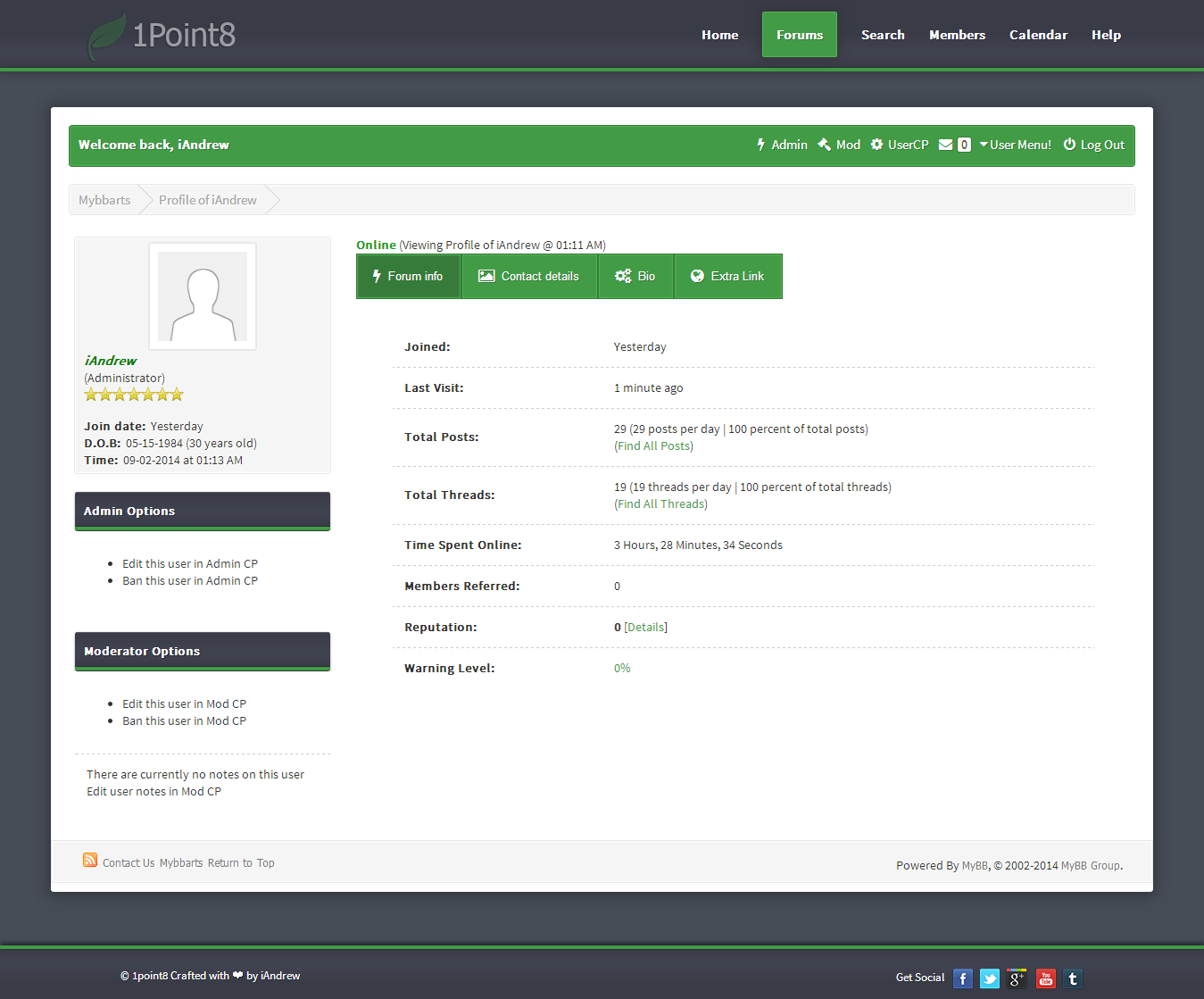Open the Twitter social icon
The width and height of the screenshot is (1204, 999).
pyautogui.click(x=990, y=978)
